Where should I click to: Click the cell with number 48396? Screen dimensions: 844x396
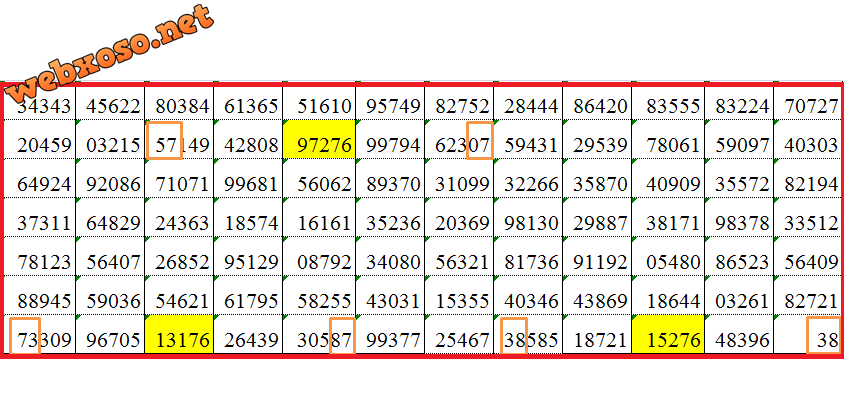[x=739, y=334]
